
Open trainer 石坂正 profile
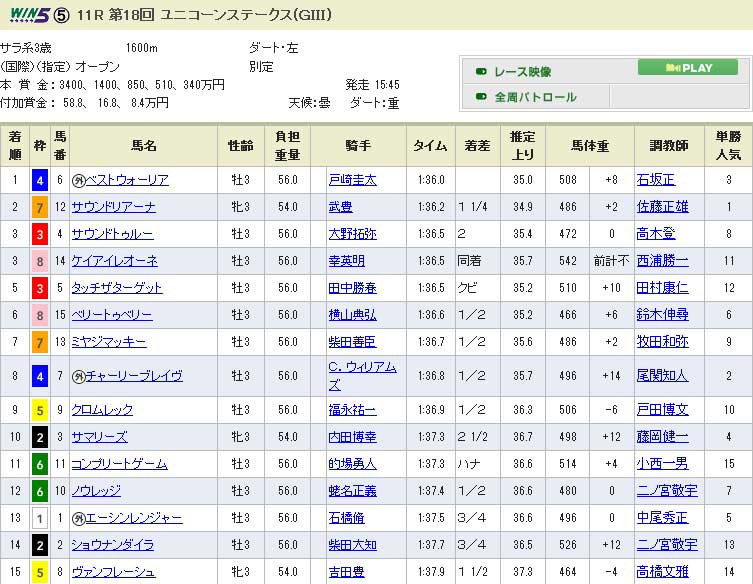tap(656, 180)
